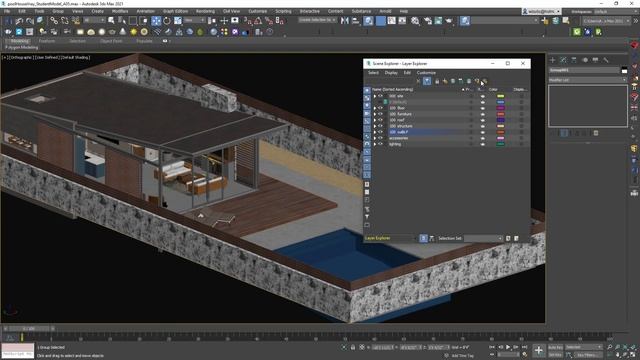Click the object name field in command panel
The height and width of the screenshot is (360, 640).
tap(584, 70)
